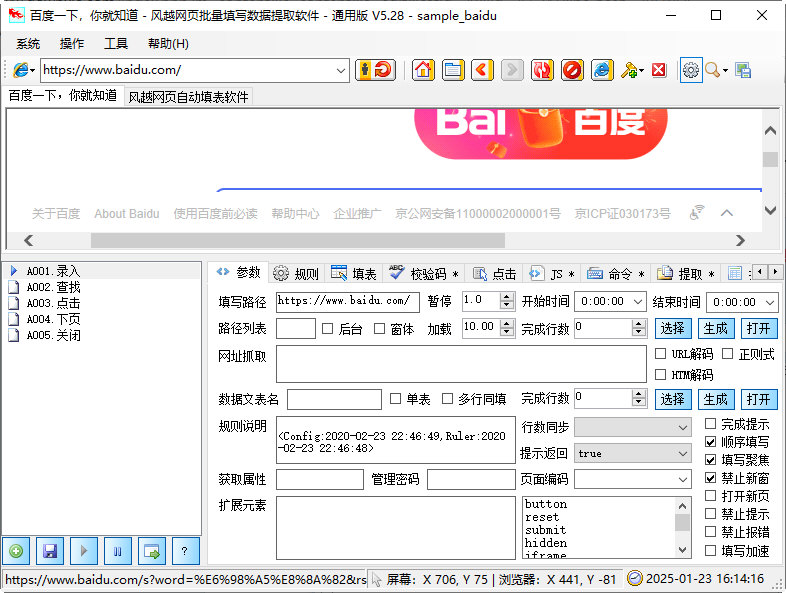The height and width of the screenshot is (593, 786).
Task: Expand the URL address bar dropdown
Action: pyautogui.click(x=341, y=70)
